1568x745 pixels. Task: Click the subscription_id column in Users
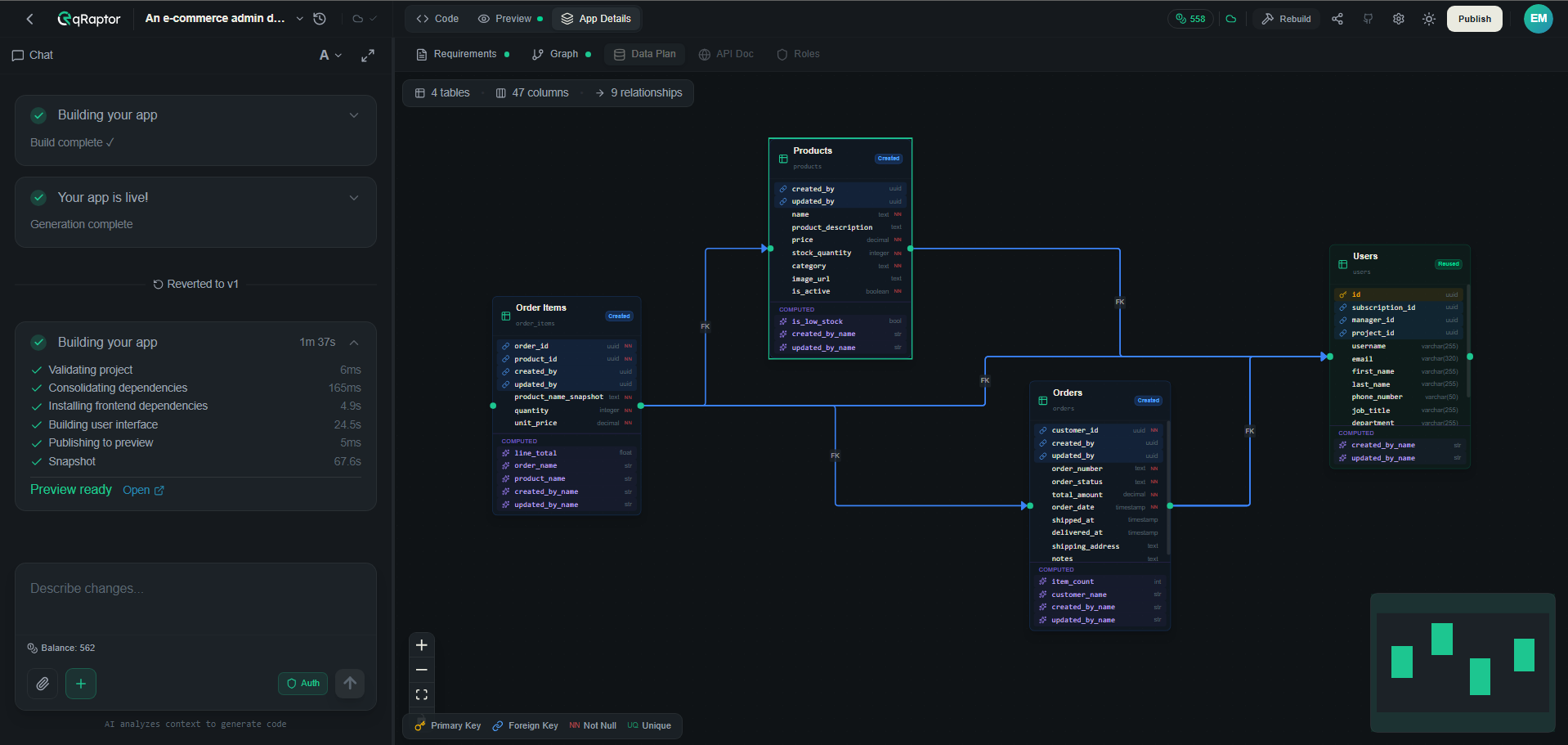(x=1400, y=307)
